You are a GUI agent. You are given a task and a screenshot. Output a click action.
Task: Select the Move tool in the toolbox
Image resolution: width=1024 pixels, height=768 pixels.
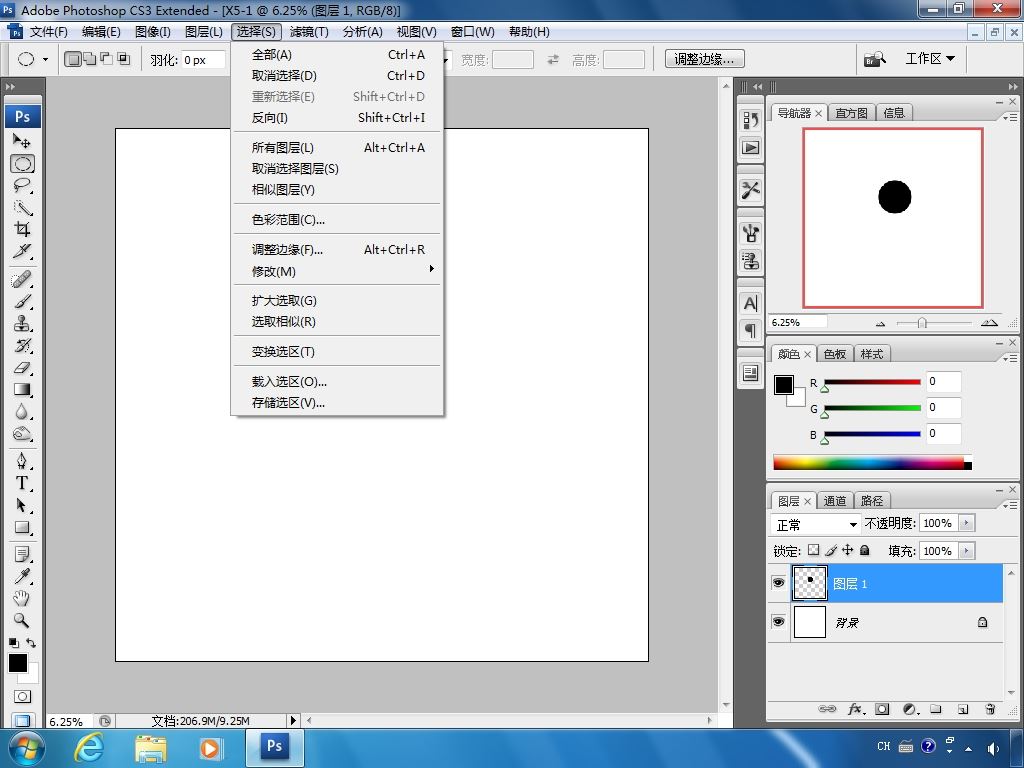[x=22, y=141]
